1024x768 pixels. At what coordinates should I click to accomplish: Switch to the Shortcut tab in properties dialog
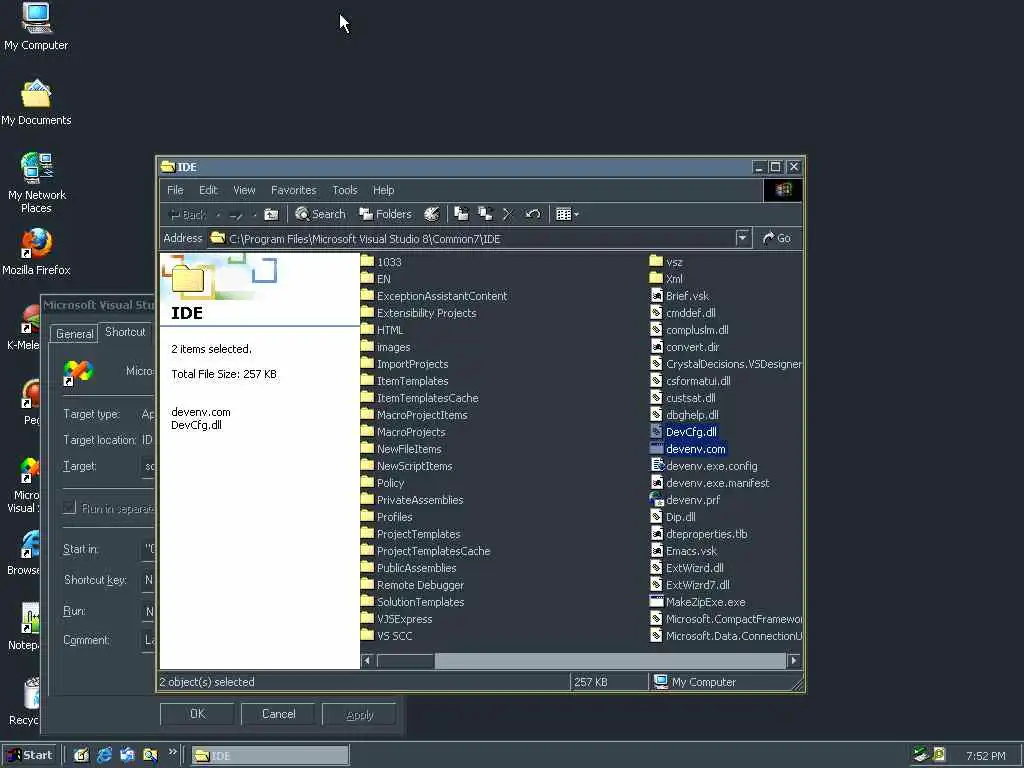coord(125,332)
